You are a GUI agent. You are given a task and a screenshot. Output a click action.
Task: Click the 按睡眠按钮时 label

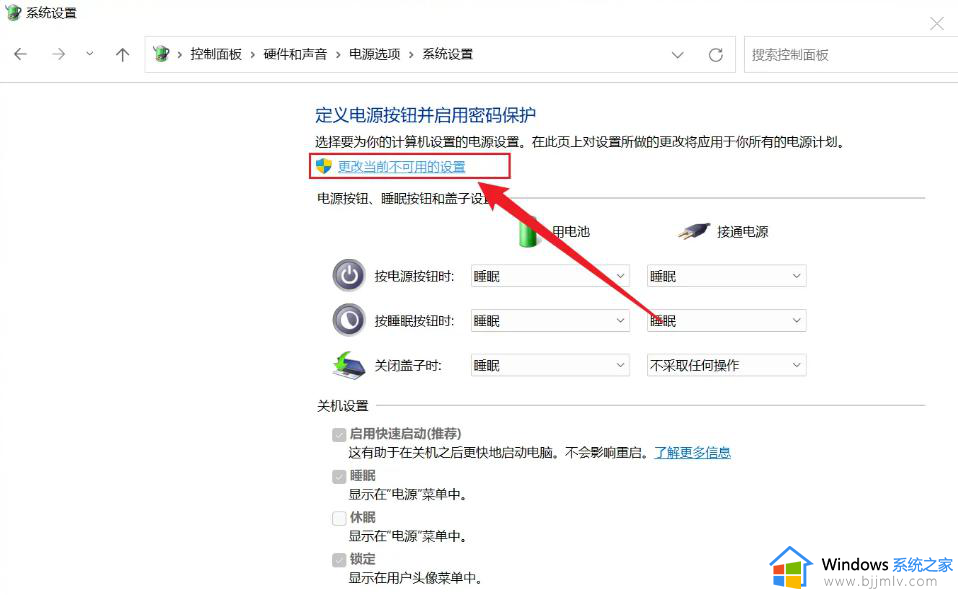[414, 321]
